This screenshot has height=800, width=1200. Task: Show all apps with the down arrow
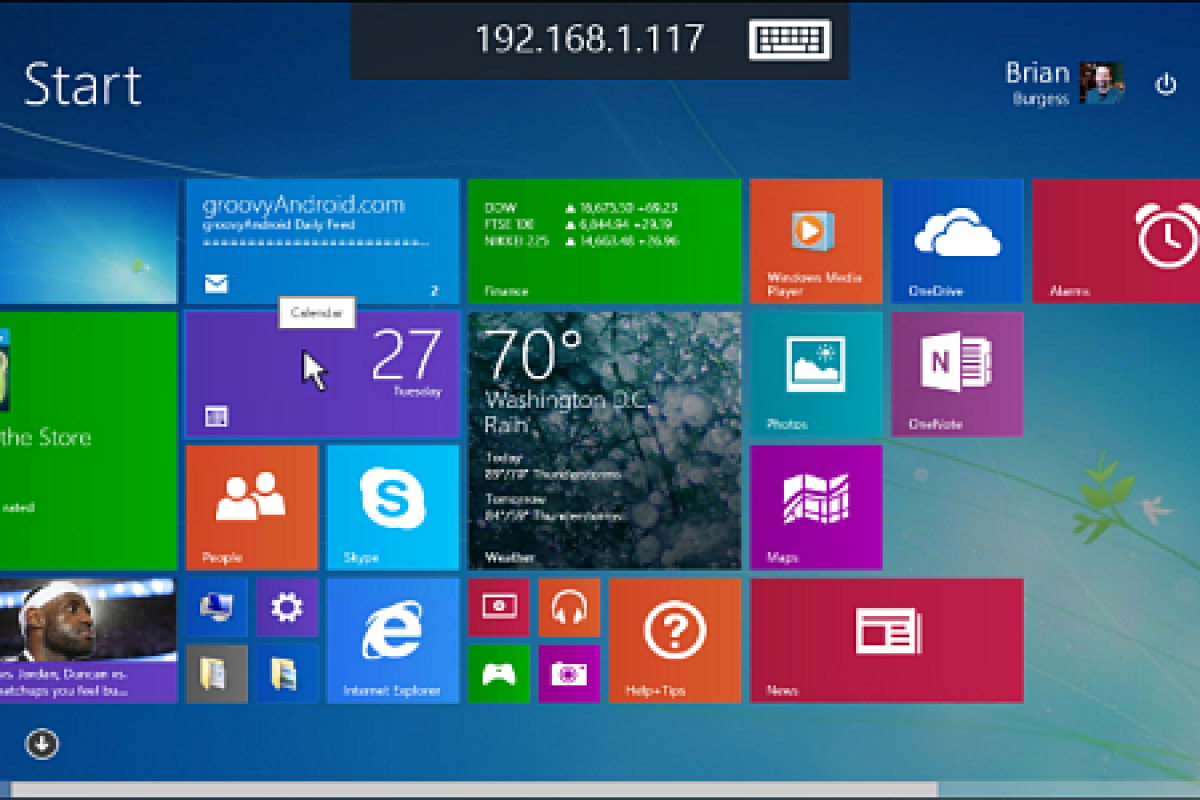coord(42,744)
